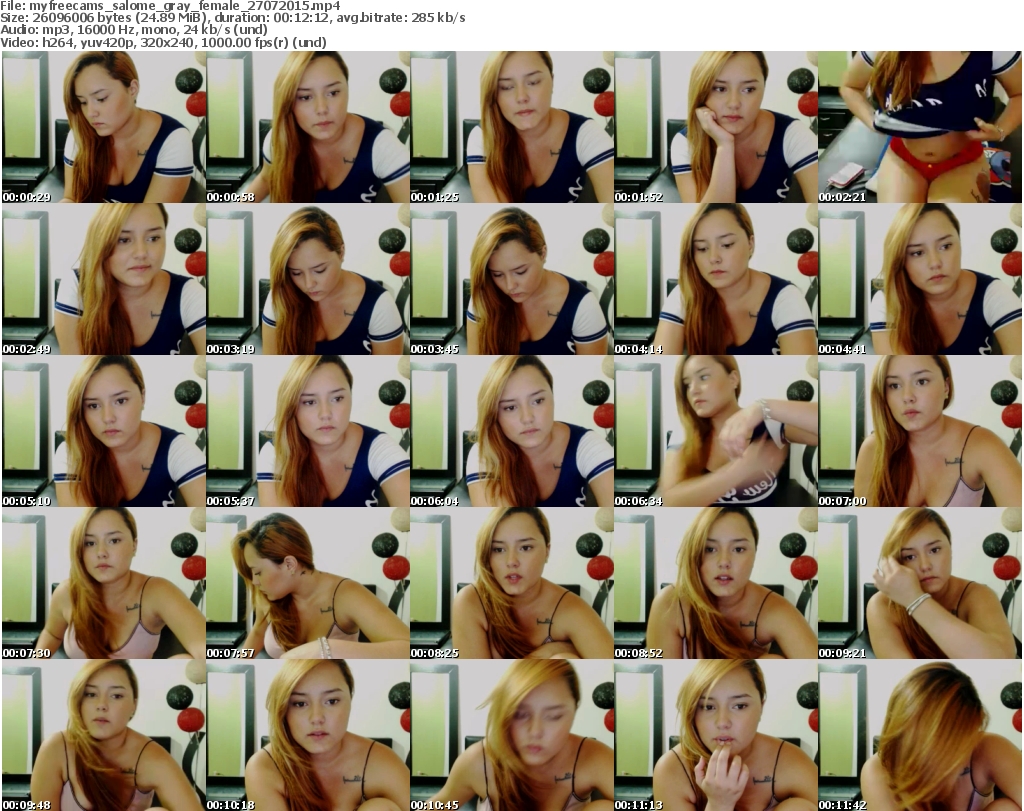Pick the thumbnail stamped 00:11:13
This screenshot has width=1024, height=811.
click(x=716, y=735)
